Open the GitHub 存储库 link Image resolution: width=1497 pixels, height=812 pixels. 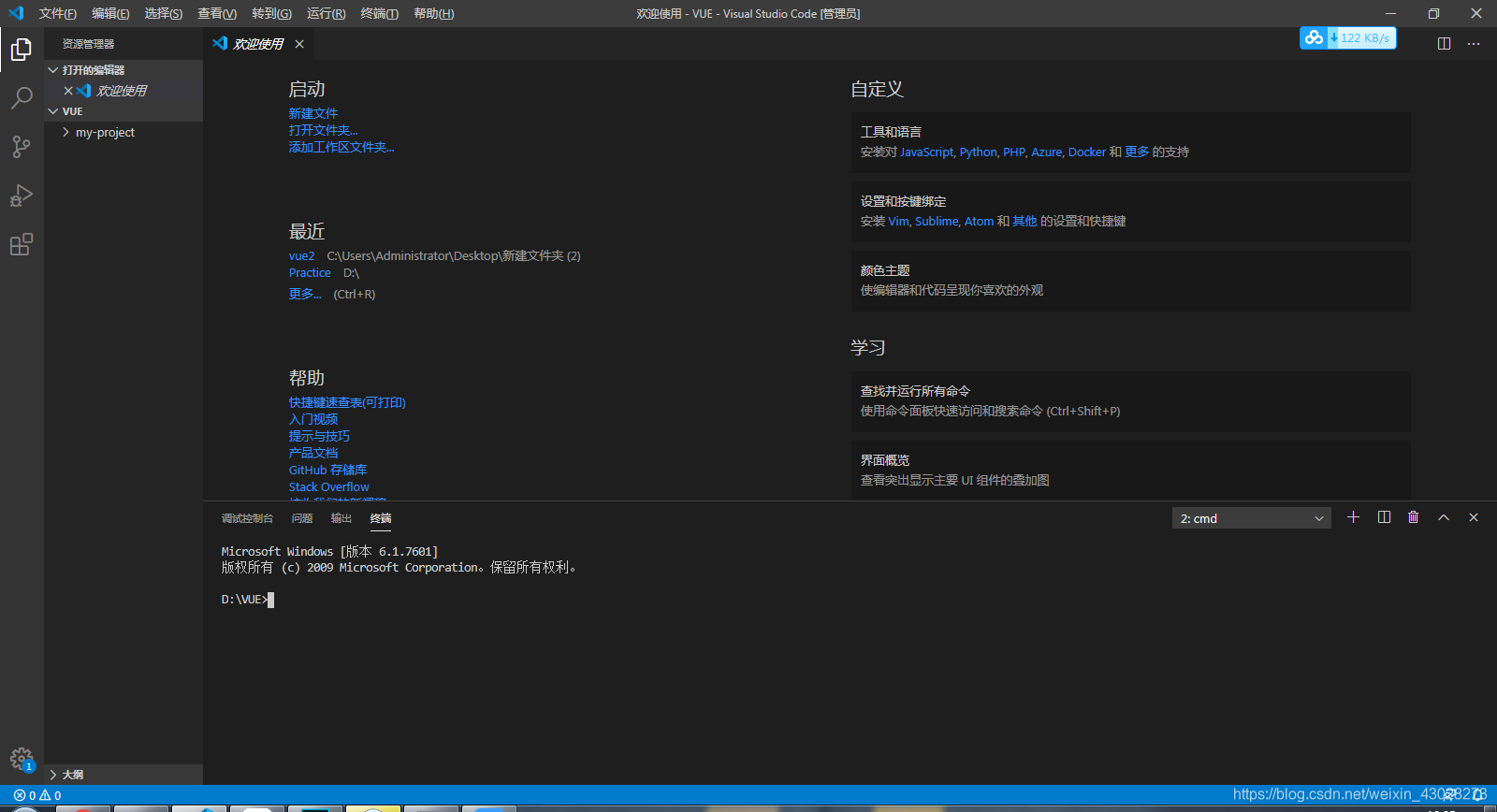327,471
